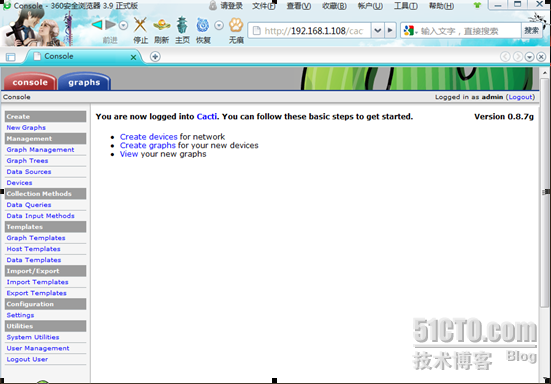The height and width of the screenshot is (384, 551).
Task: Open the 收藏(B) menu
Action: (334, 6)
